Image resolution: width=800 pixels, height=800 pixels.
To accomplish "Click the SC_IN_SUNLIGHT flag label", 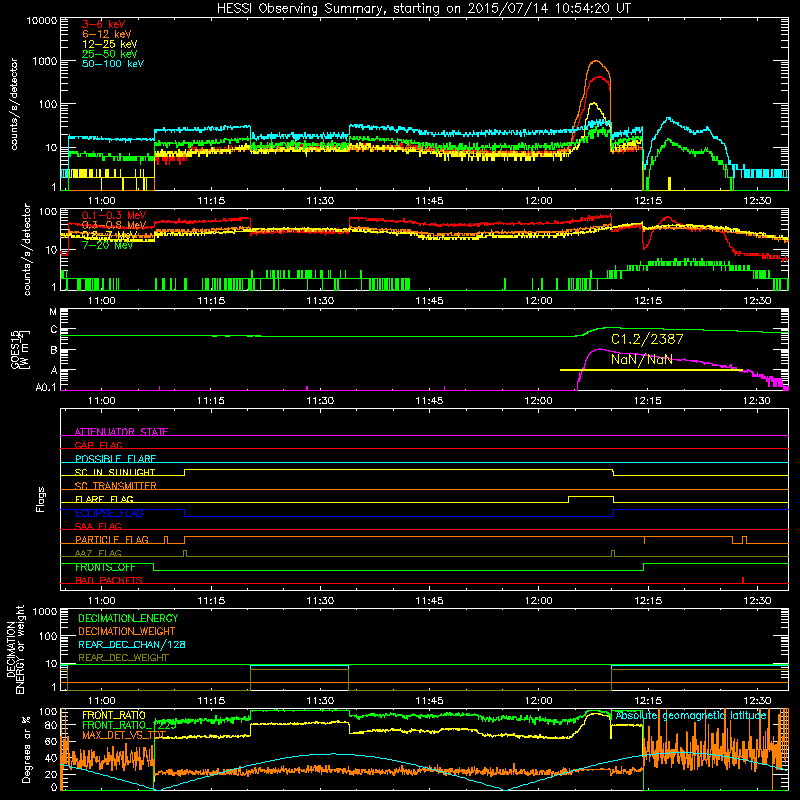I will (115, 472).
